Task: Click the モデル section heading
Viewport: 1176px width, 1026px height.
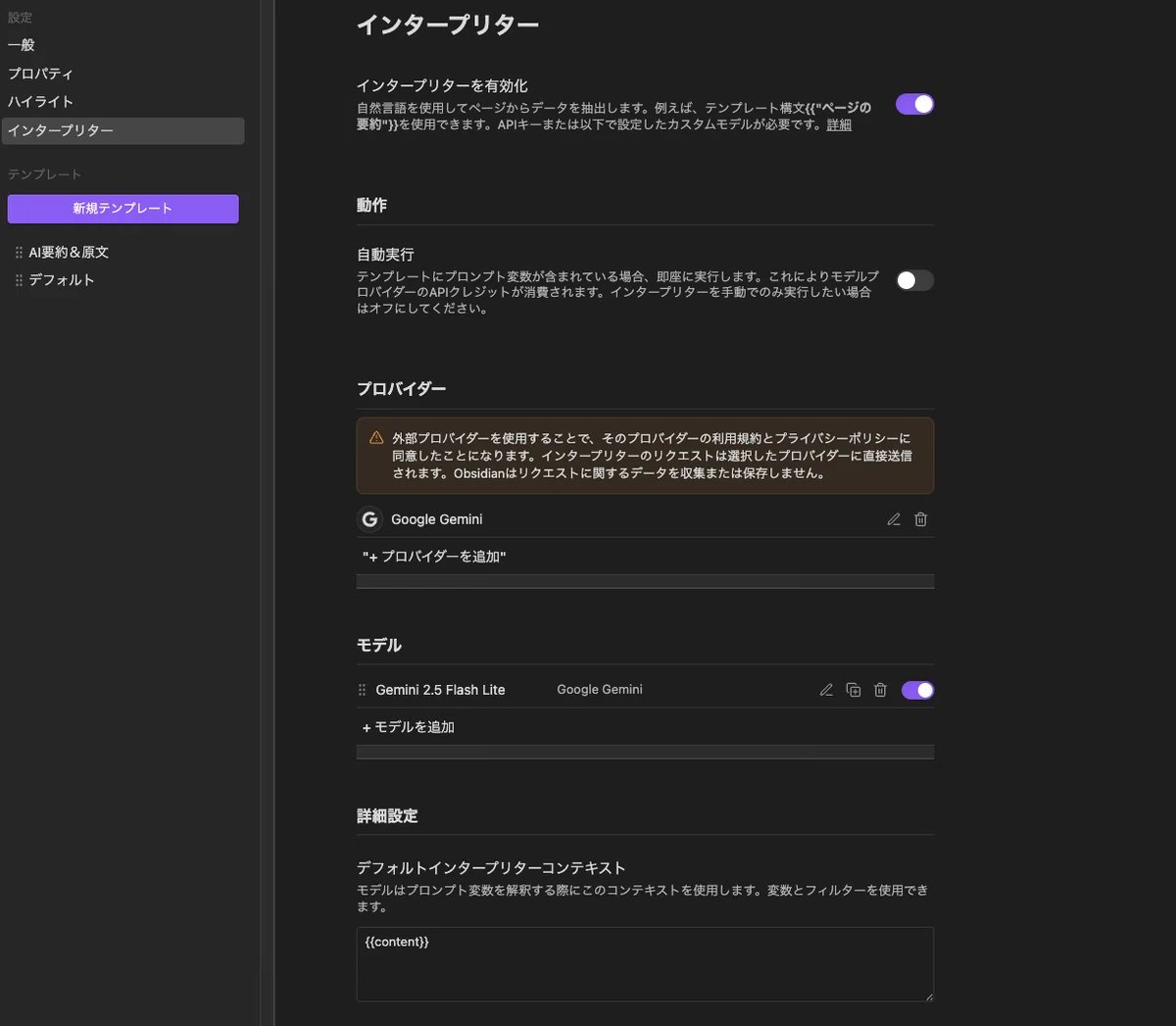Action: pyautogui.click(x=379, y=646)
